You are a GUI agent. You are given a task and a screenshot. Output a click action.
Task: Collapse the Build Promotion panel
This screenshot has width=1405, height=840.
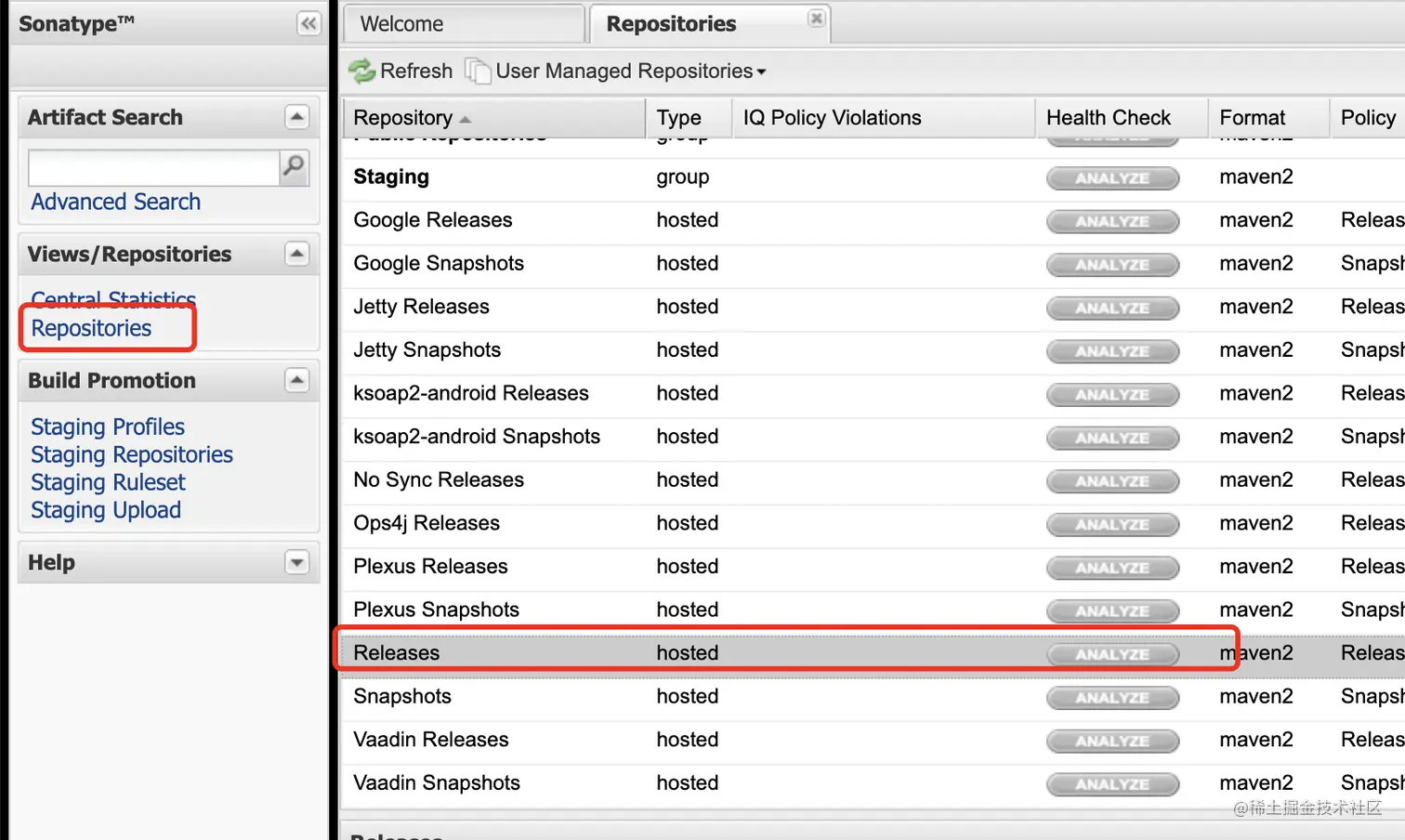(296, 380)
